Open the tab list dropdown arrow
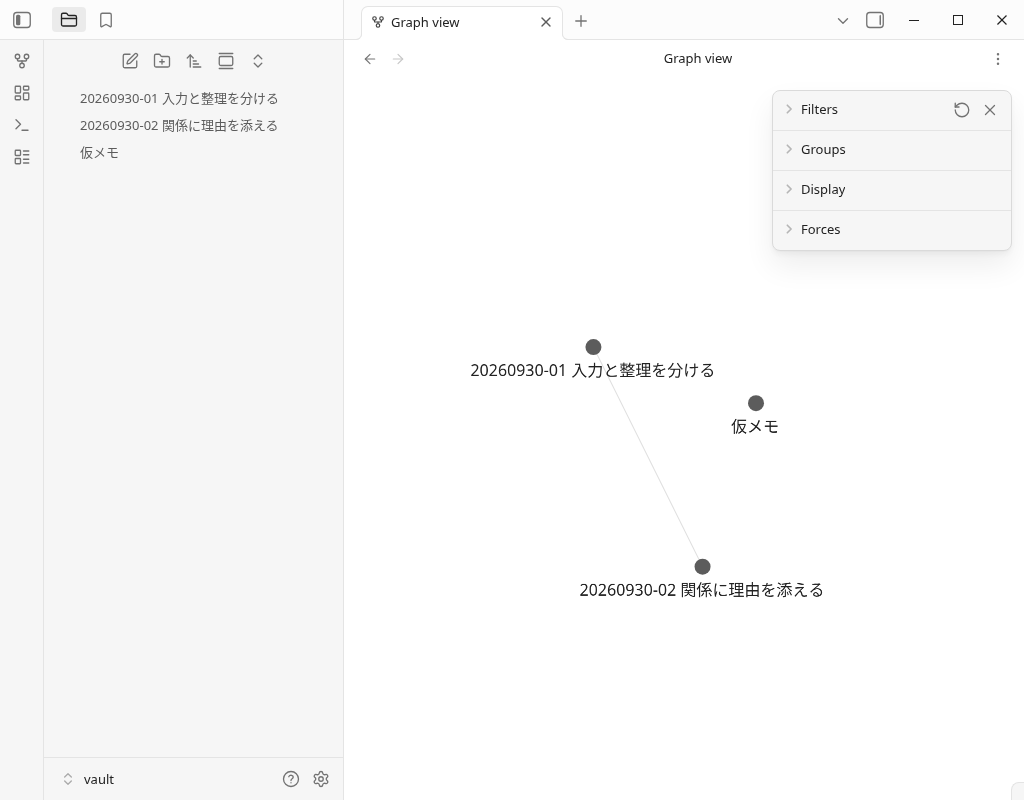This screenshot has width=1024, height=800. 843,21
